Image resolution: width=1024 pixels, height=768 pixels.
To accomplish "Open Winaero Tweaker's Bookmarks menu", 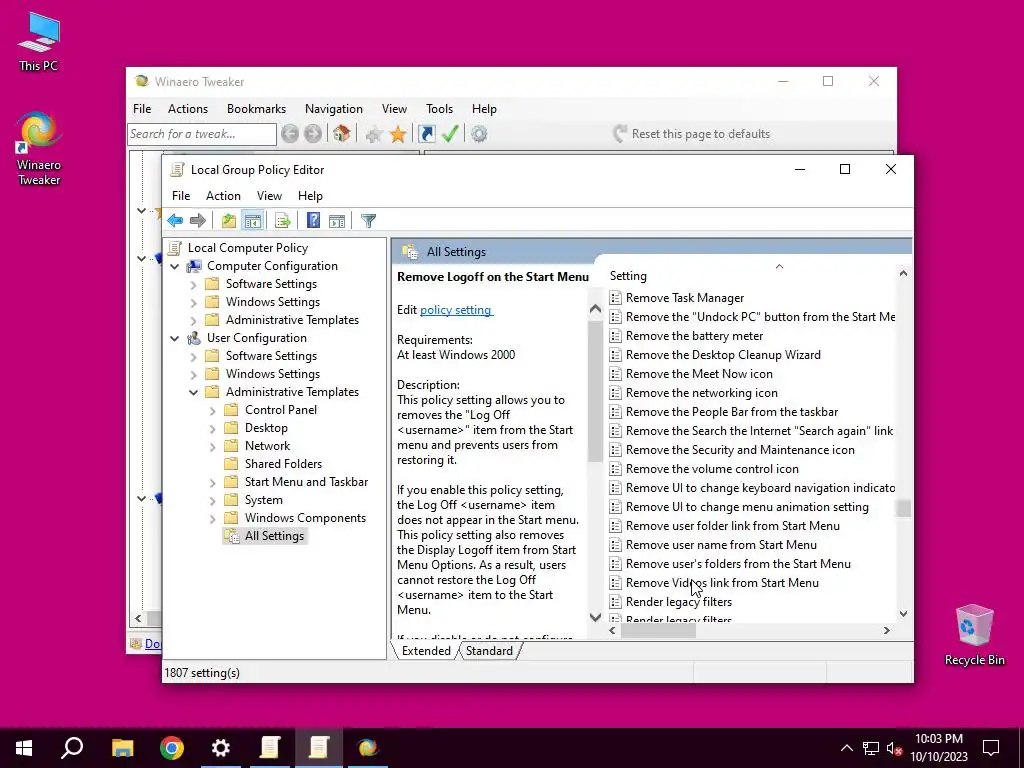I will [x=256, y=109].
